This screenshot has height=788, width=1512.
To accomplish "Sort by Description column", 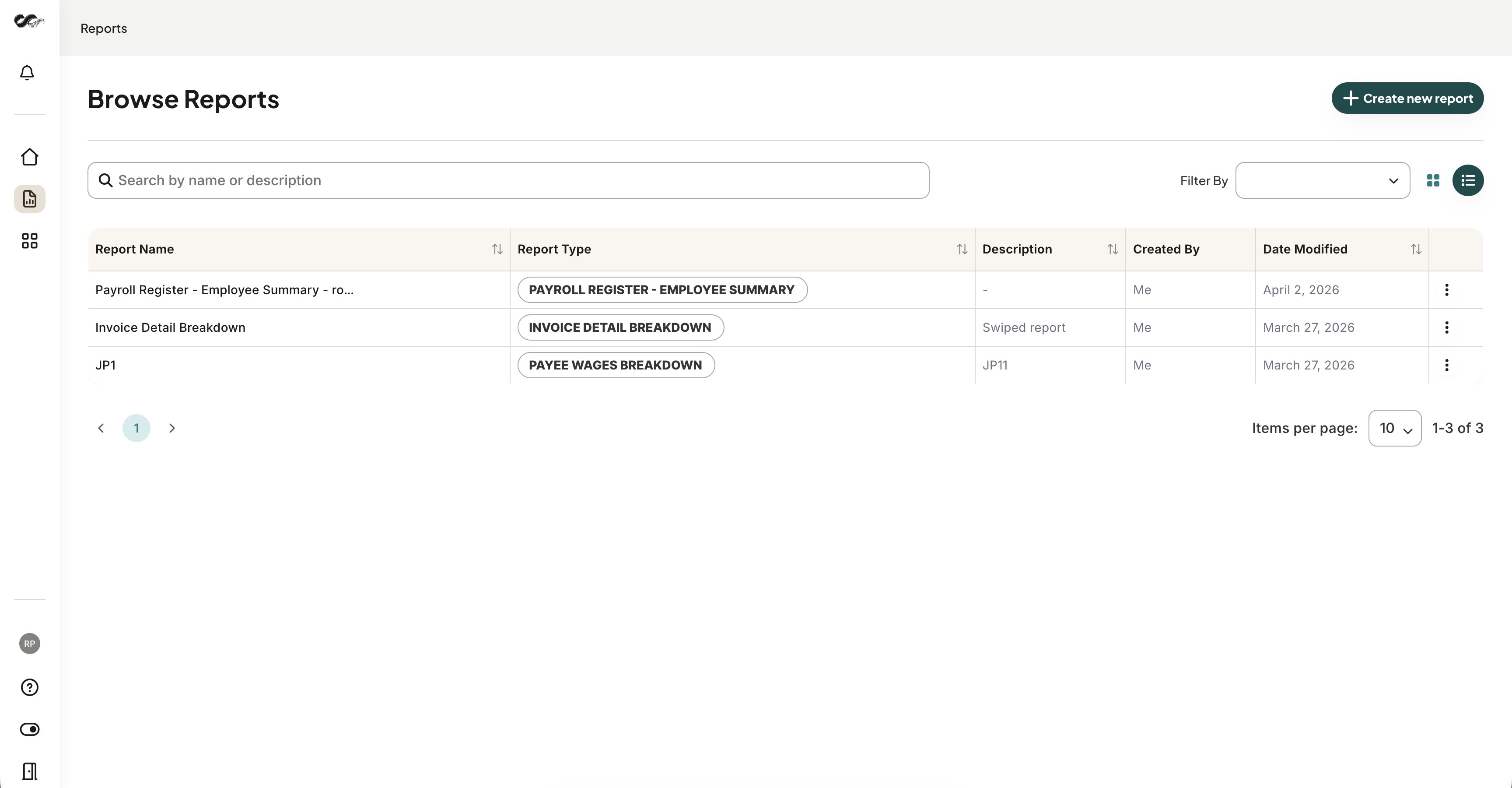I will tap(1112, 249).
